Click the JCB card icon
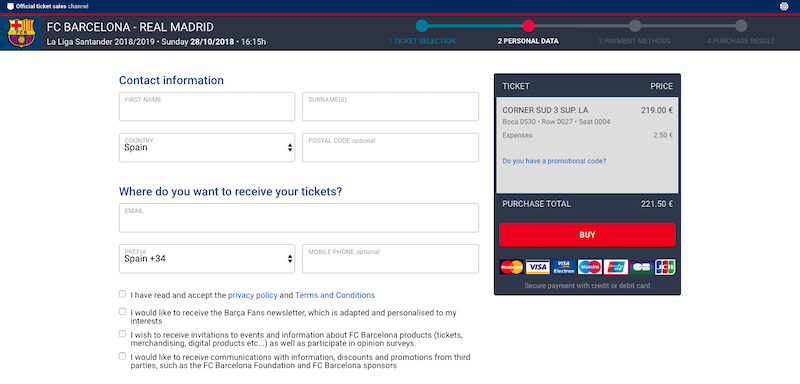 coord(665,267)
